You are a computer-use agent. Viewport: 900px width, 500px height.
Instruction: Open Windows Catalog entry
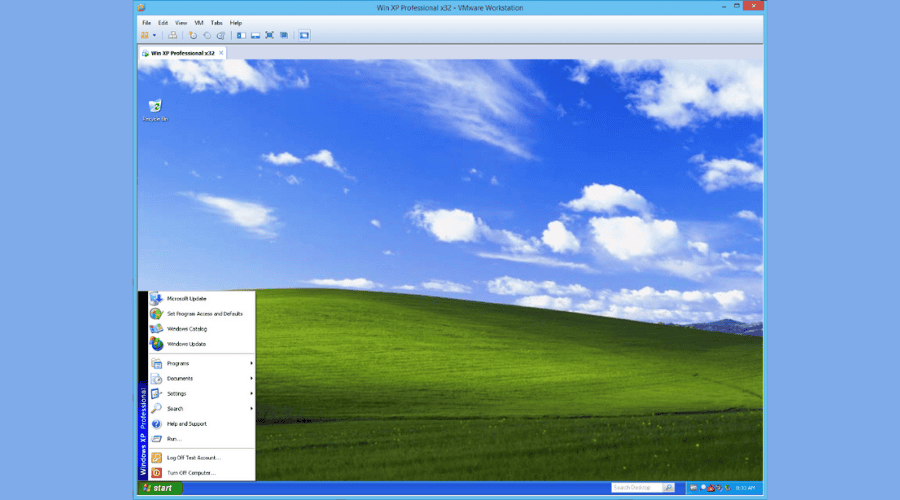(x=201, y=329)
